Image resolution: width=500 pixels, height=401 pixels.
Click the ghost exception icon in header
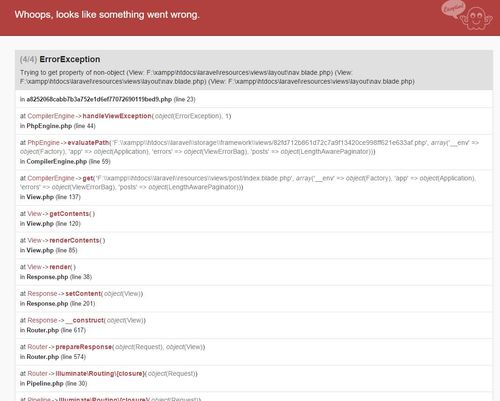pos(476,18)
